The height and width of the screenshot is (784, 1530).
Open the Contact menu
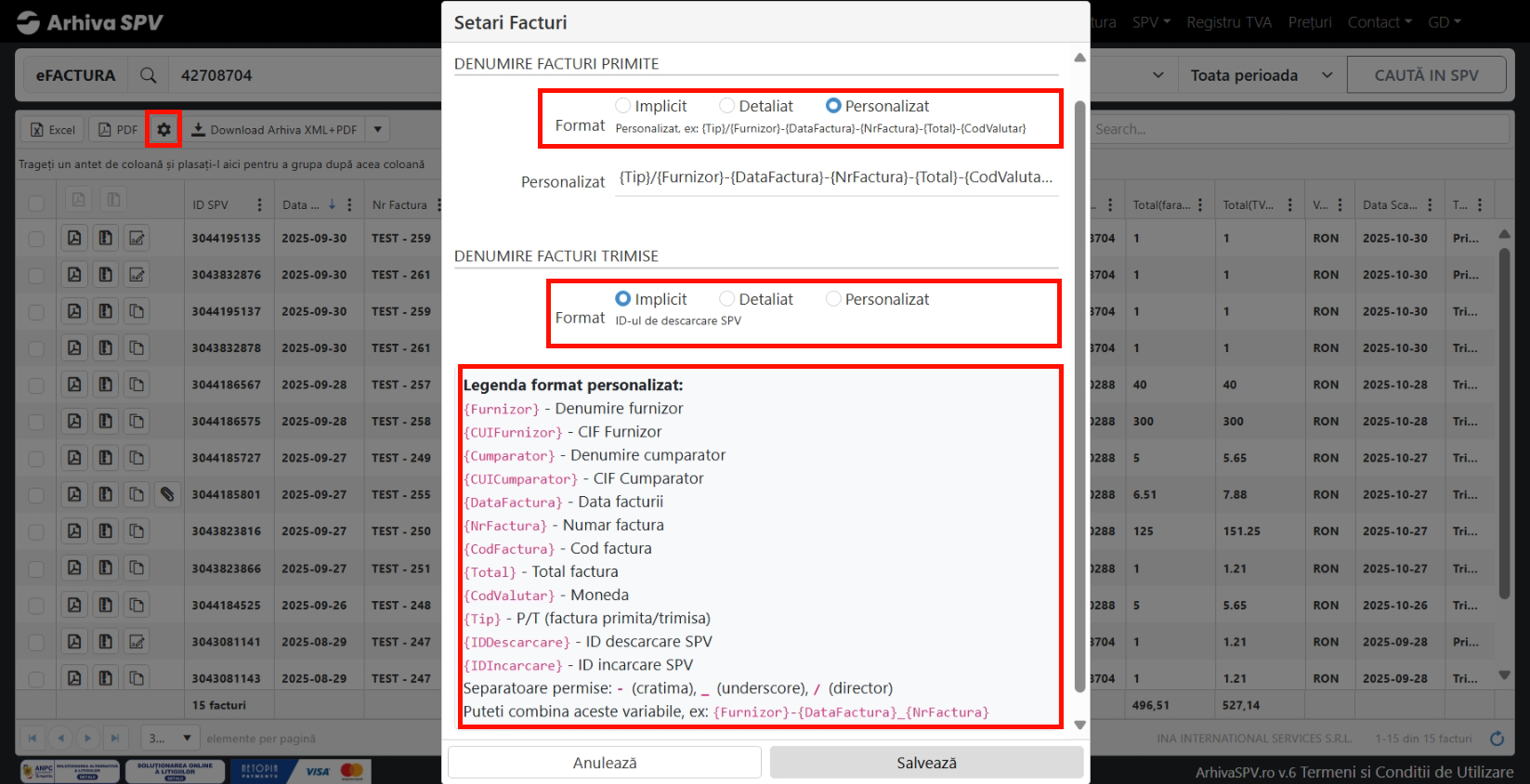coord(1379,22)
